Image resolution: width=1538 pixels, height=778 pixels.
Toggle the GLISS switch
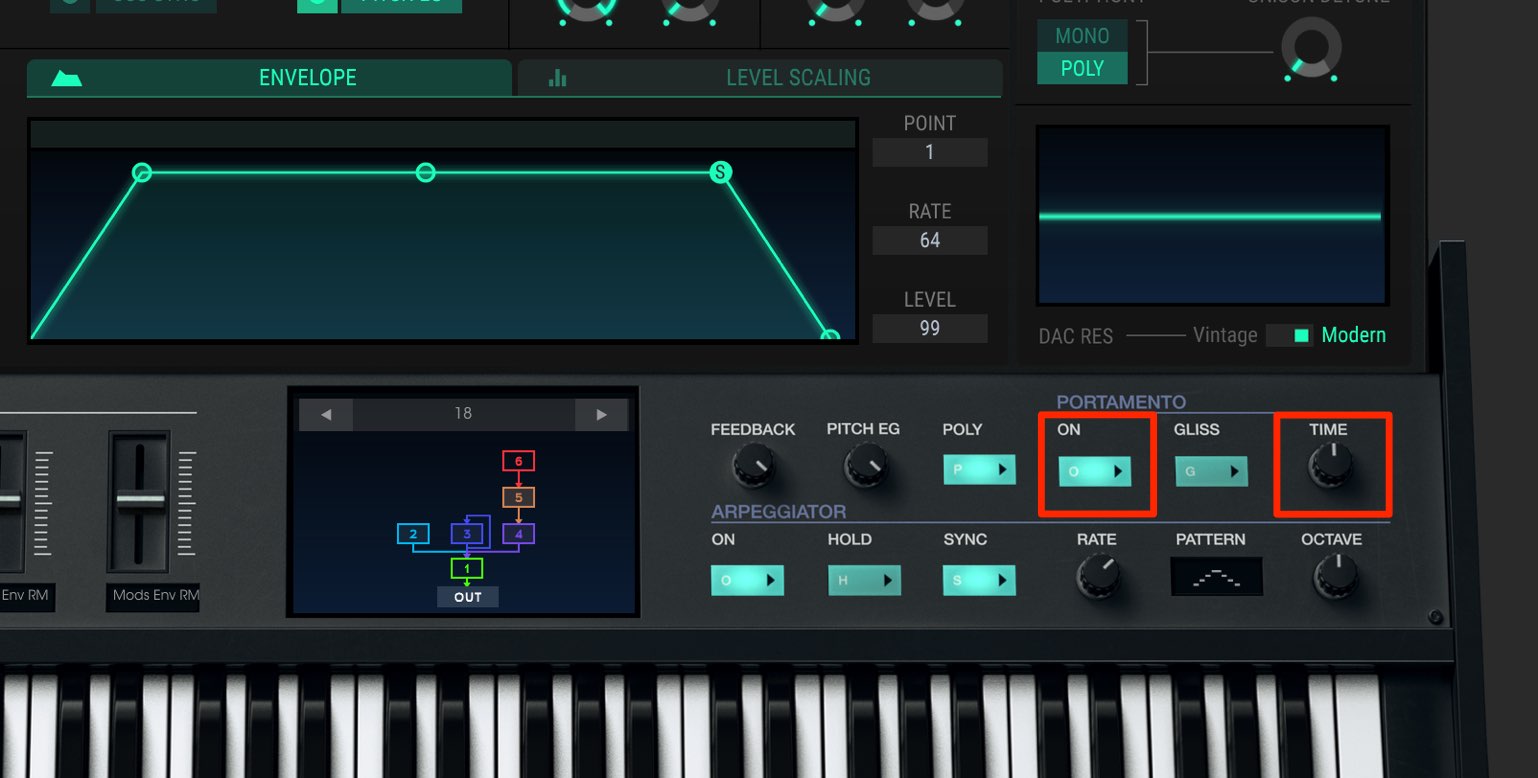click(1211, 471)
